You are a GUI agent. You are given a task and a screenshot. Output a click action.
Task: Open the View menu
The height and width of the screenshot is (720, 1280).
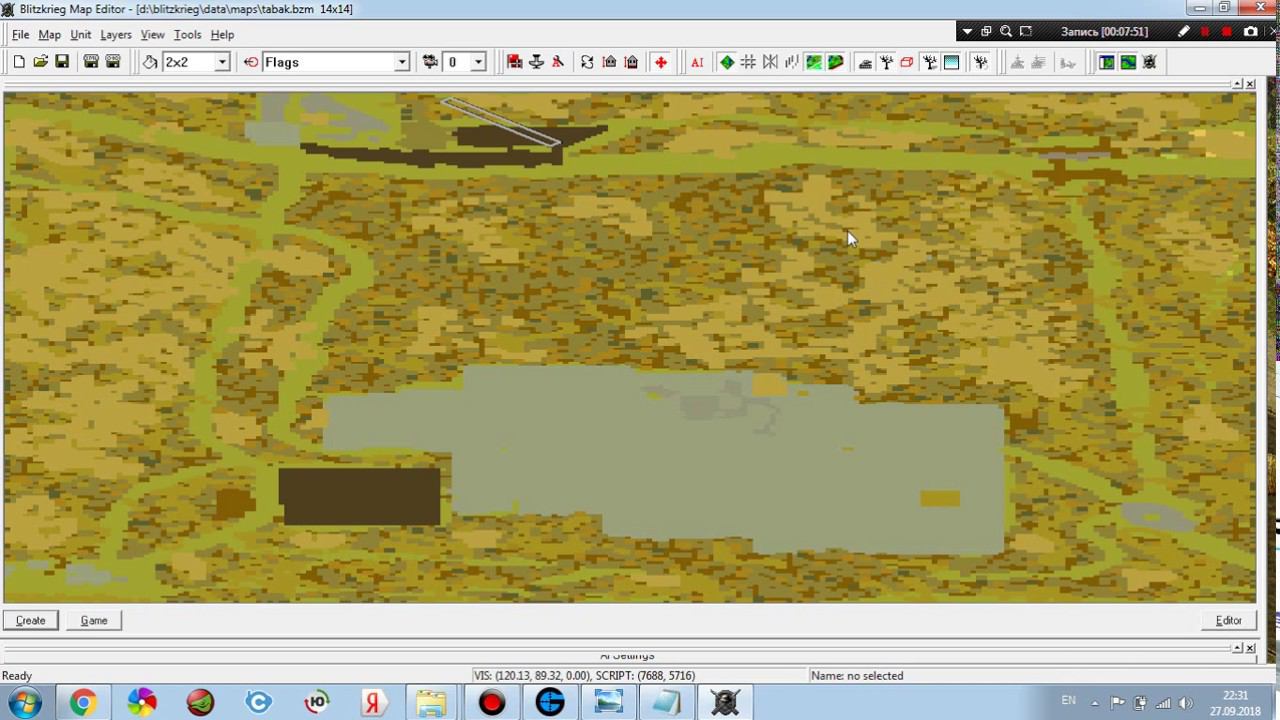[152, 35]
